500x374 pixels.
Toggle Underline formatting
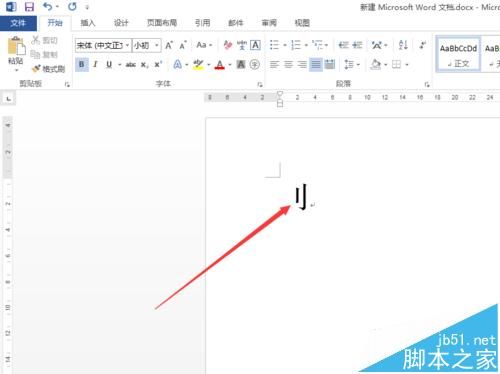click(109, 64)
